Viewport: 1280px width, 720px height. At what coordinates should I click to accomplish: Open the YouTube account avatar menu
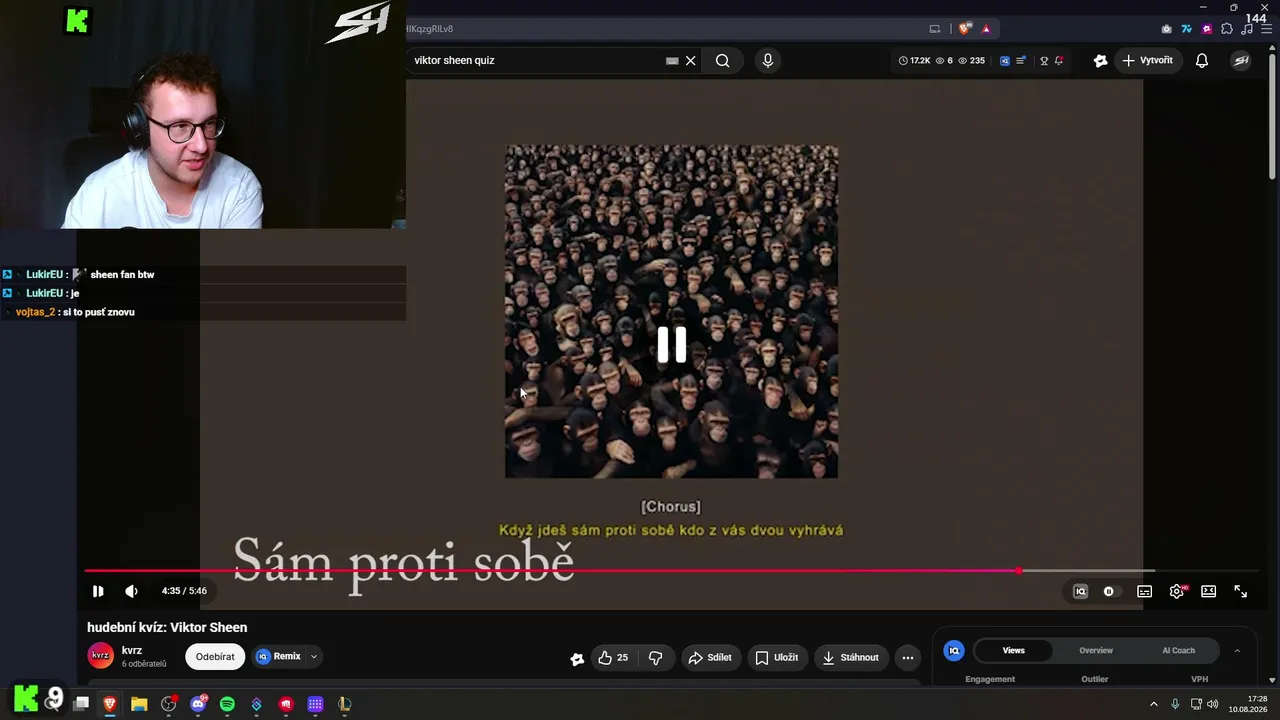click(1241, 60)
